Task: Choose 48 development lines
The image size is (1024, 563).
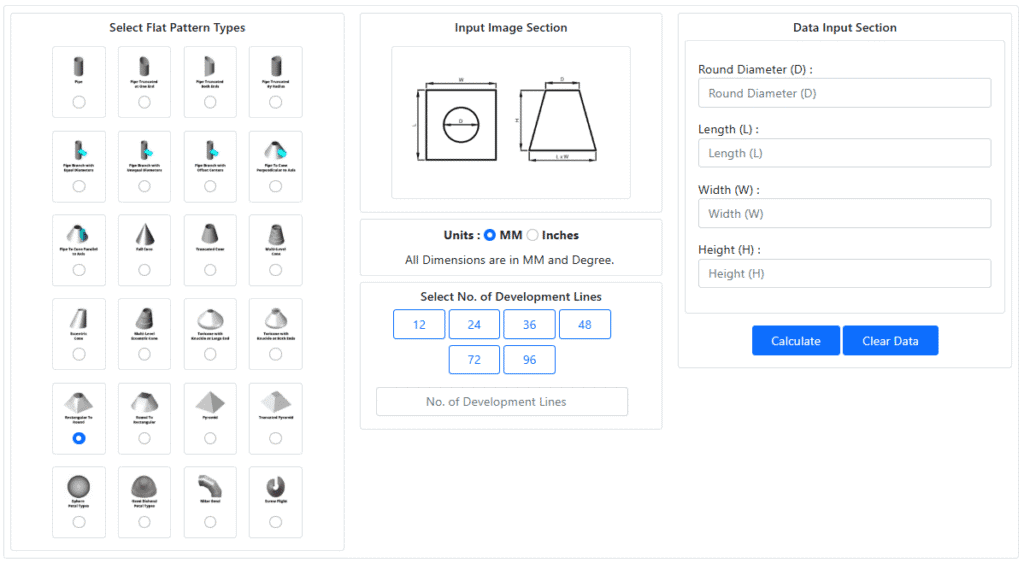Action: [x=585, y=325]
